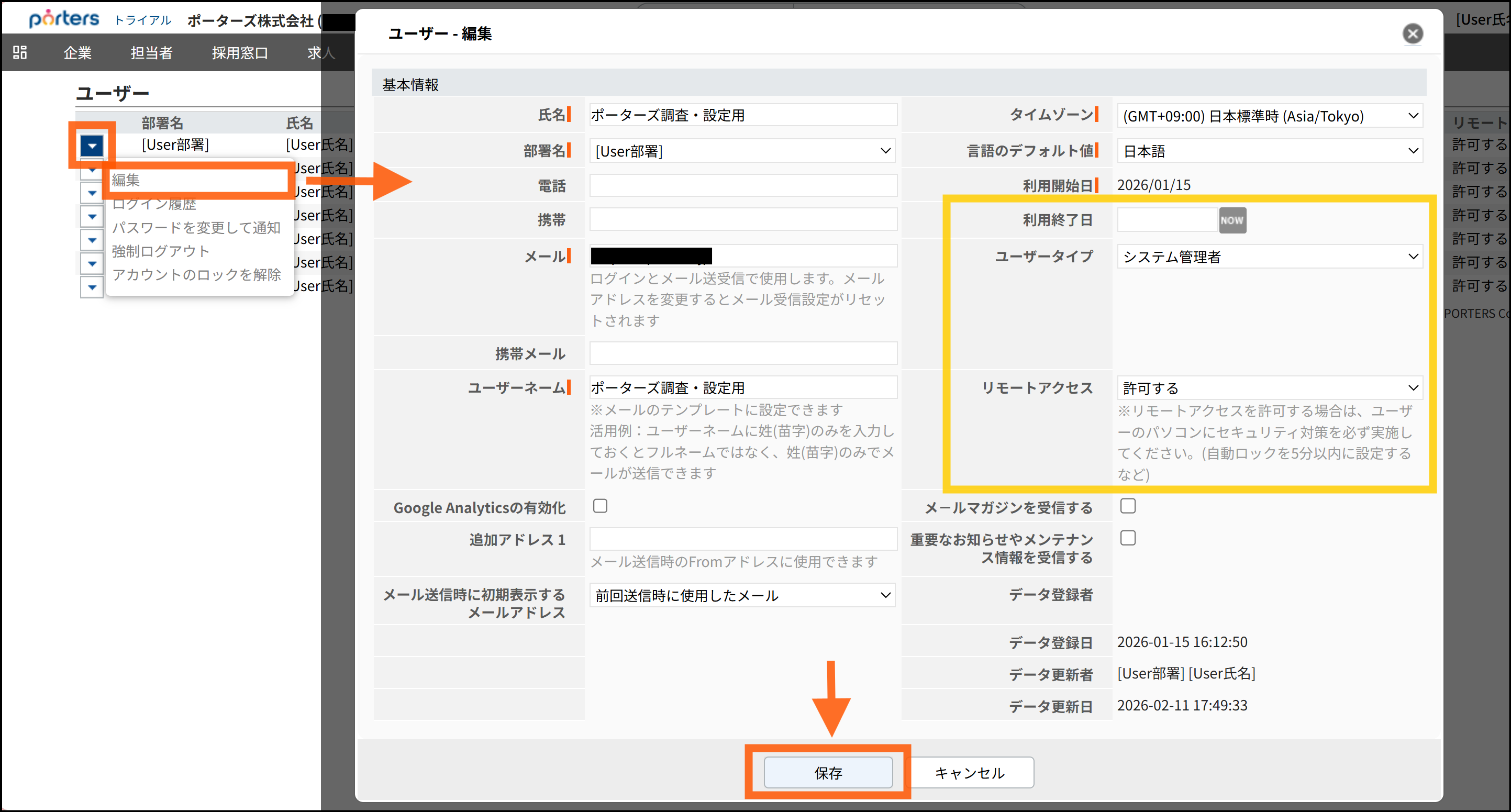Viewport: 1511px width, 812px height.
Task: Click the 2026/01/15 利用開始日 value
Action: point(1154,185)
